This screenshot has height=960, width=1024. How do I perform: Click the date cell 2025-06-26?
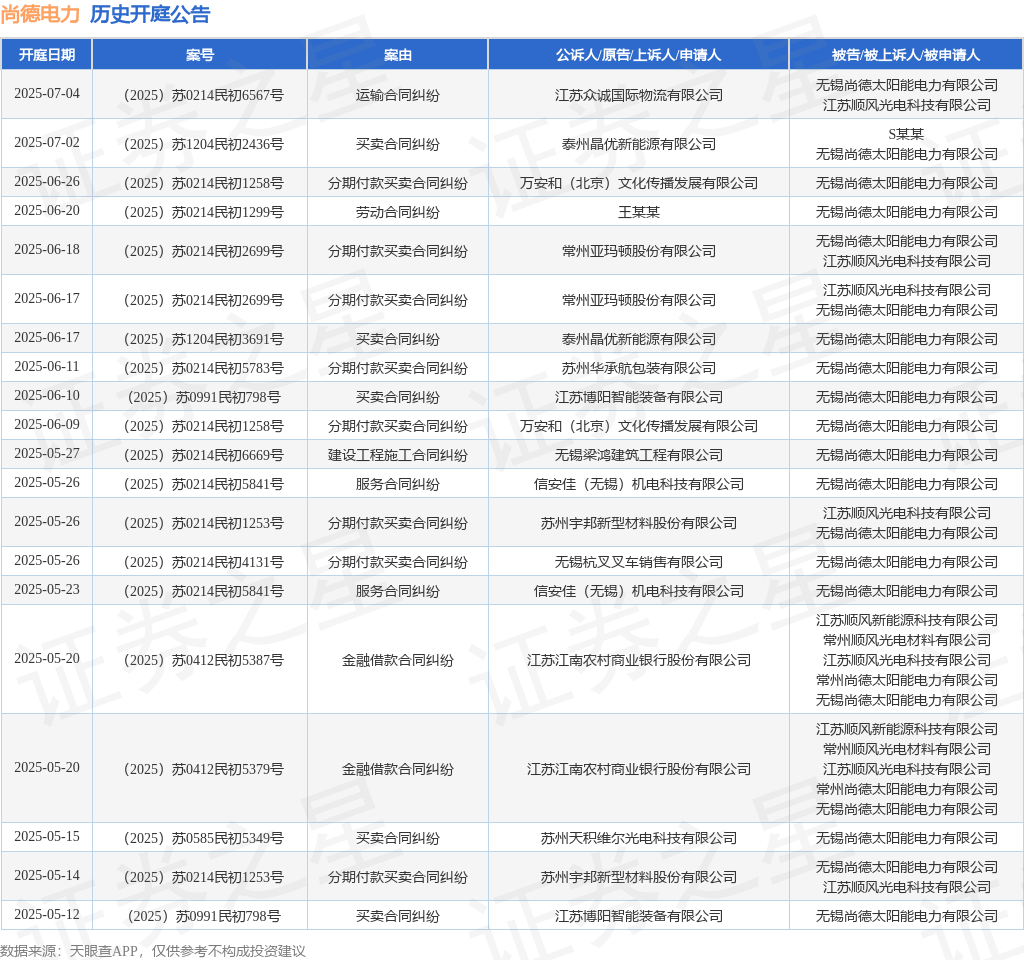(x=47, y=182)
